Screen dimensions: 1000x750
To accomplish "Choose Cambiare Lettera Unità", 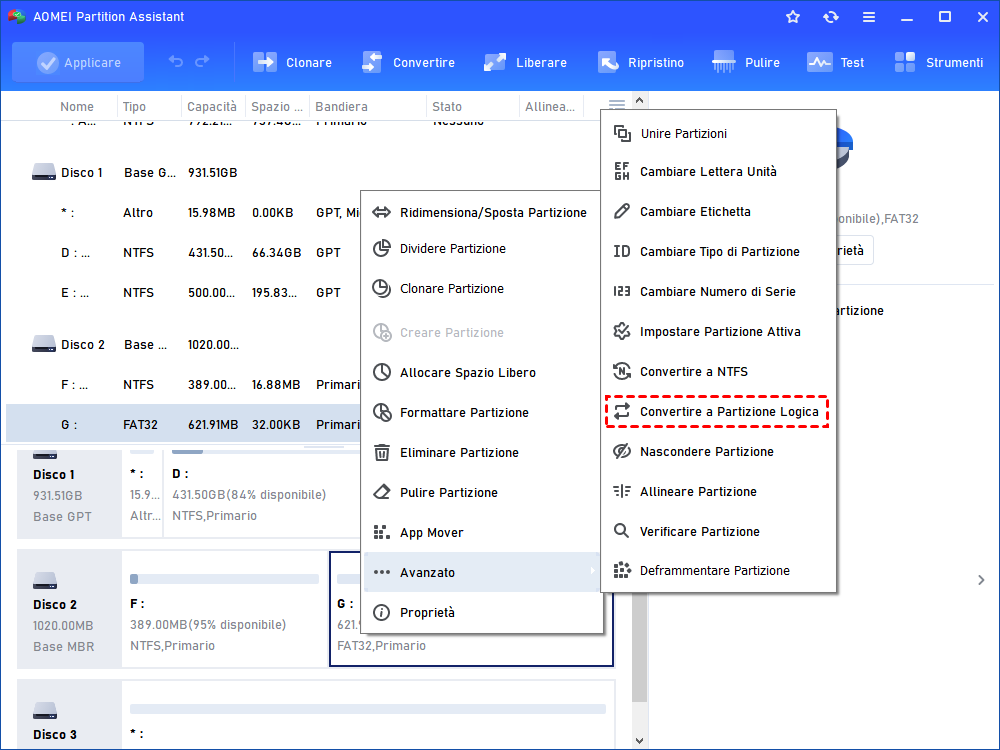I will pyautogui.click(x=718, y=172).
